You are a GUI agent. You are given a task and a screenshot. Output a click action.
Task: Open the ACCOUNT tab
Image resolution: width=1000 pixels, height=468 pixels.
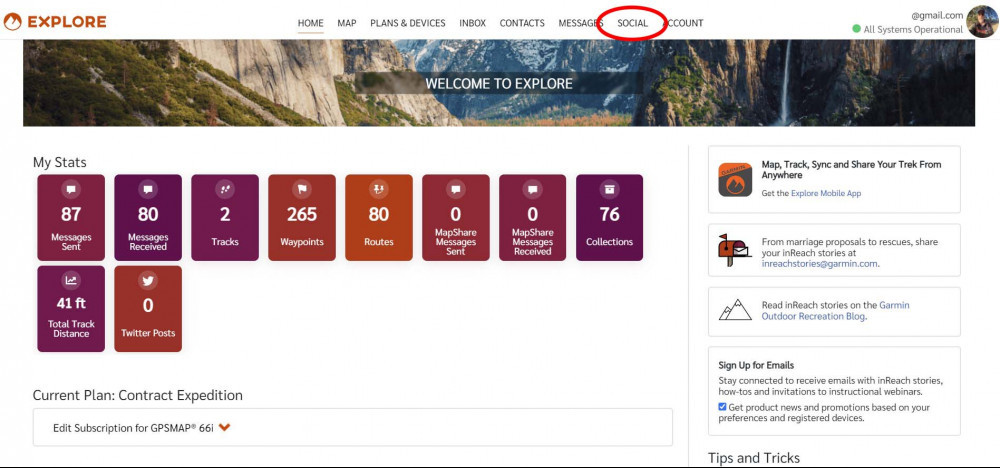pyautogui.click(x=683, y=23)
